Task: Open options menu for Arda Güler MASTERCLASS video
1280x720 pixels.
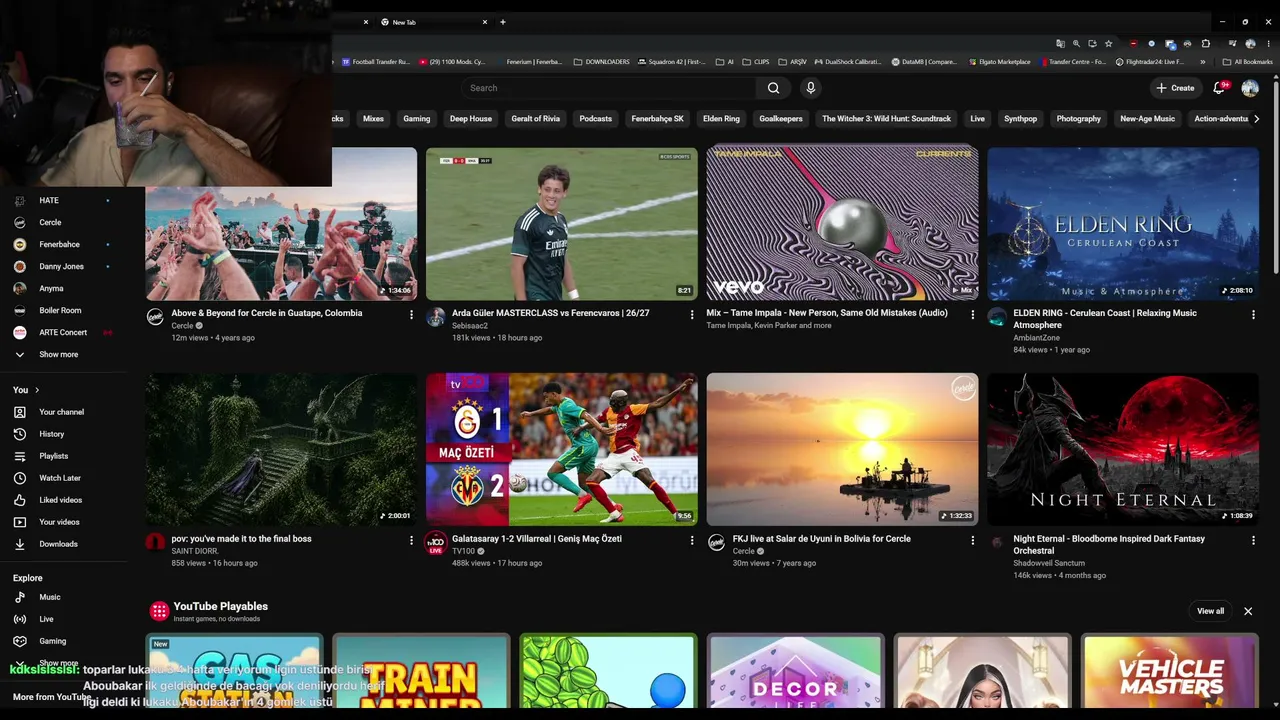Action: coord(691,314)
